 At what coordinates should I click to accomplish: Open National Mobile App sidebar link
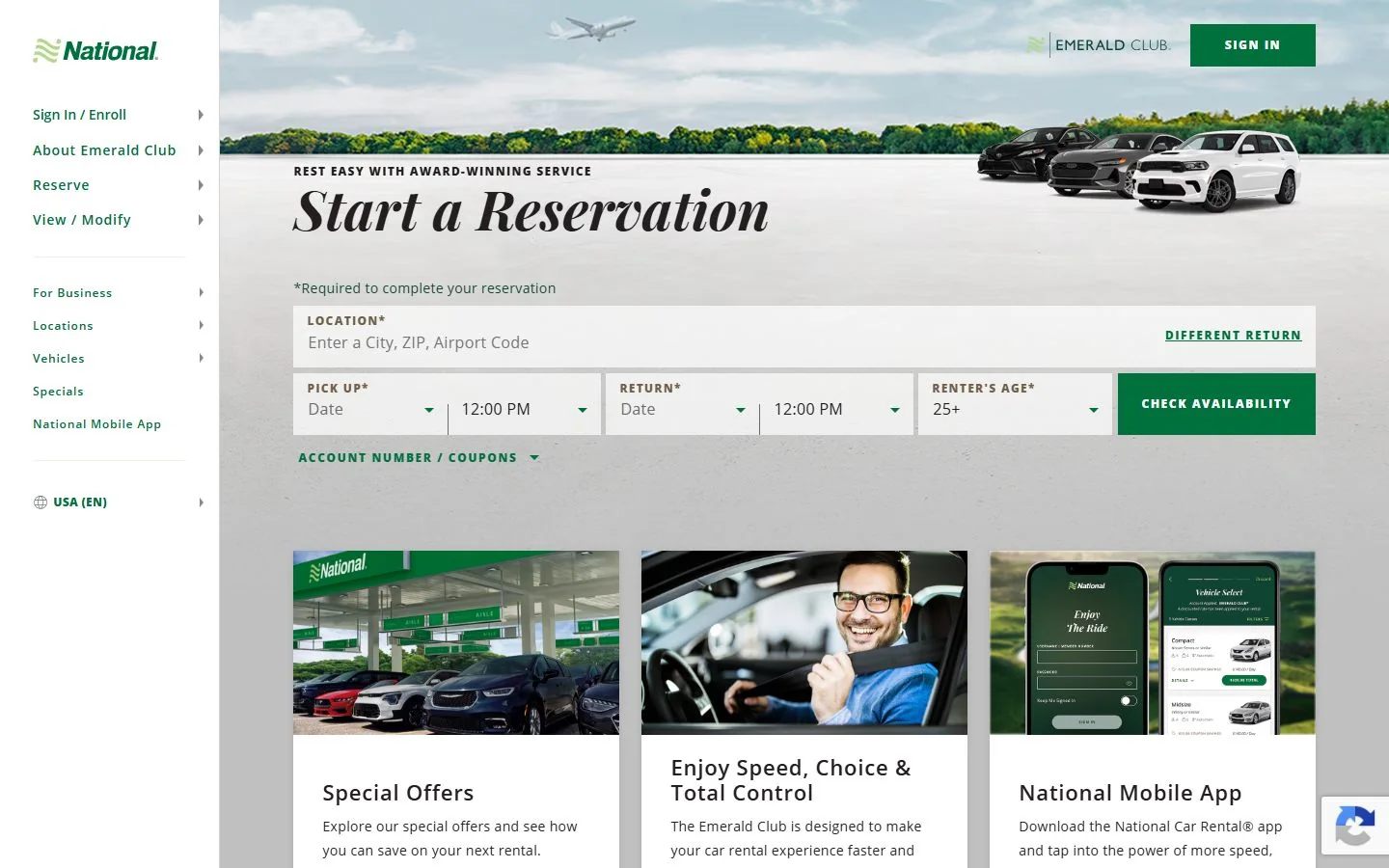[x=96, y=424]
